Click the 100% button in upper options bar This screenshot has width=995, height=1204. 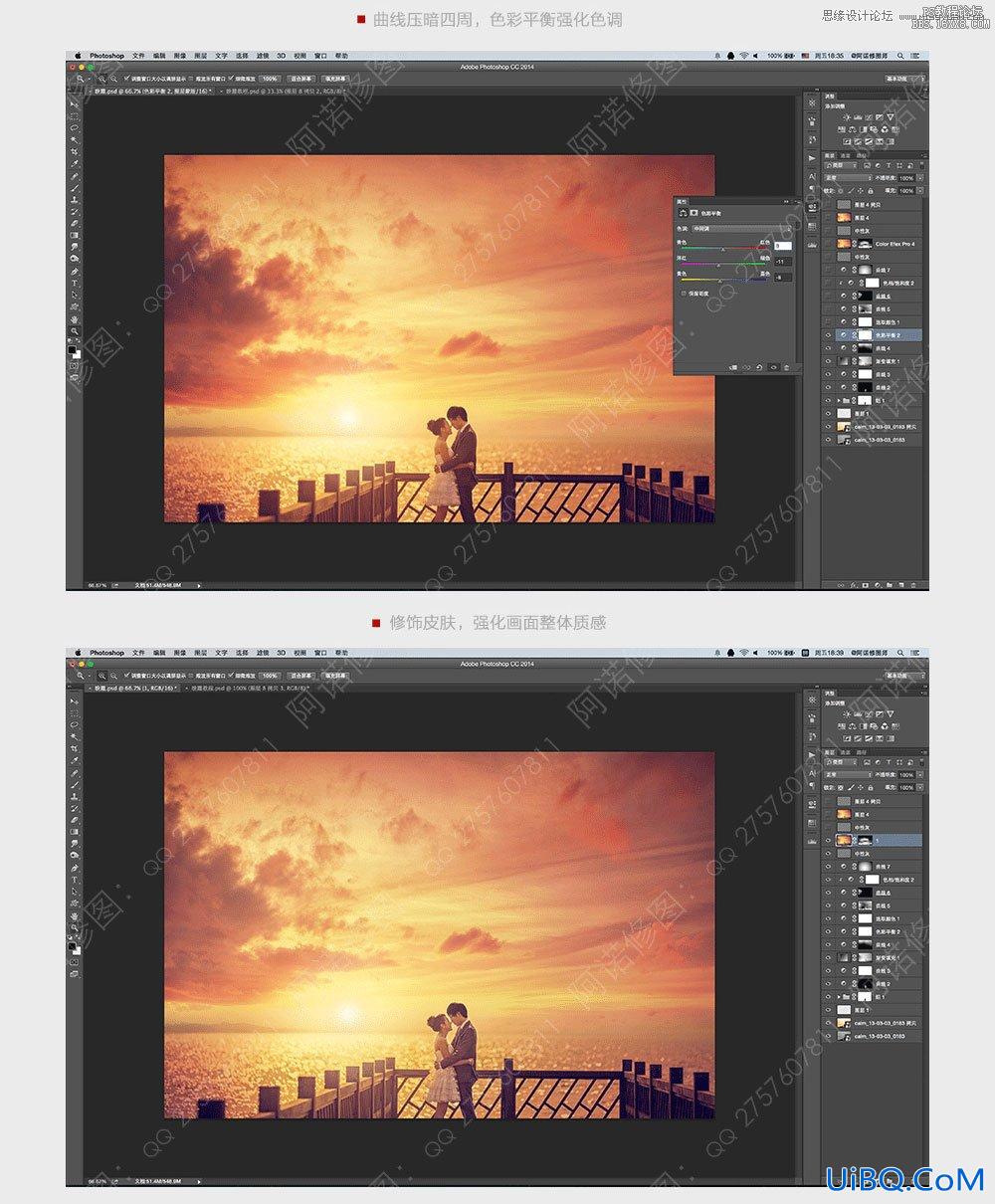[270, 79]
